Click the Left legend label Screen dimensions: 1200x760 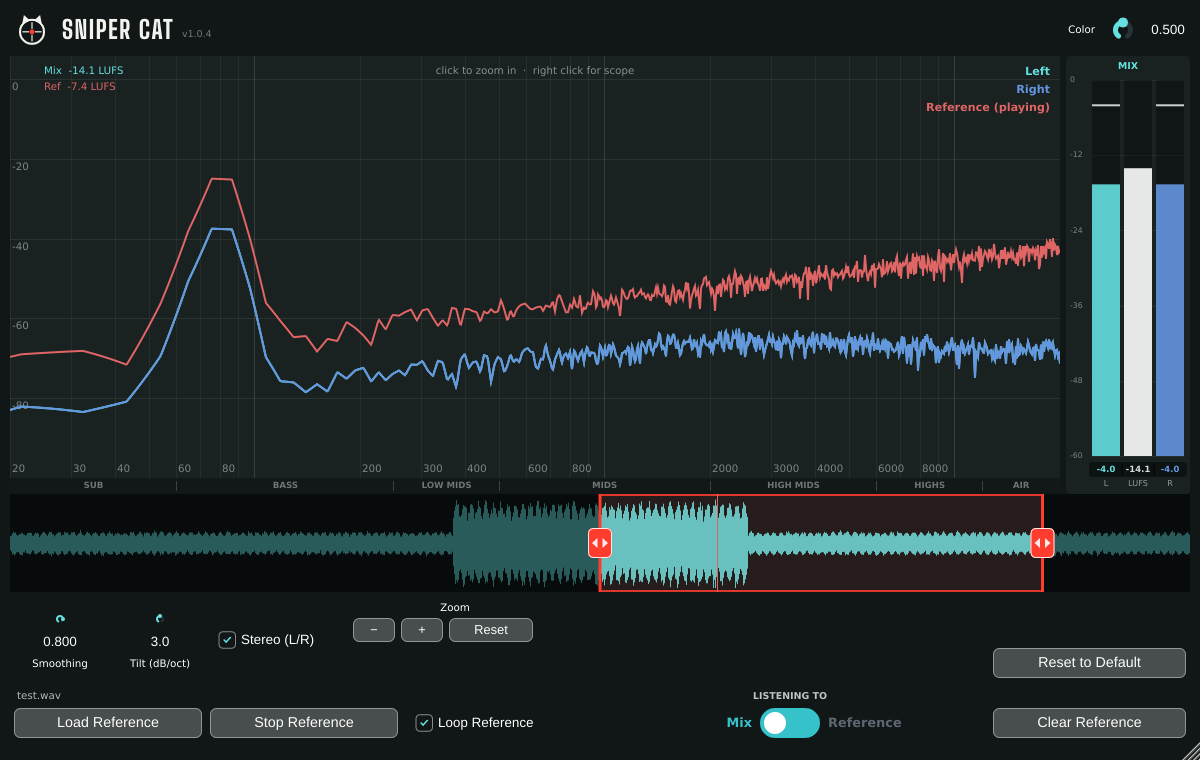[x=1037, y=71]
